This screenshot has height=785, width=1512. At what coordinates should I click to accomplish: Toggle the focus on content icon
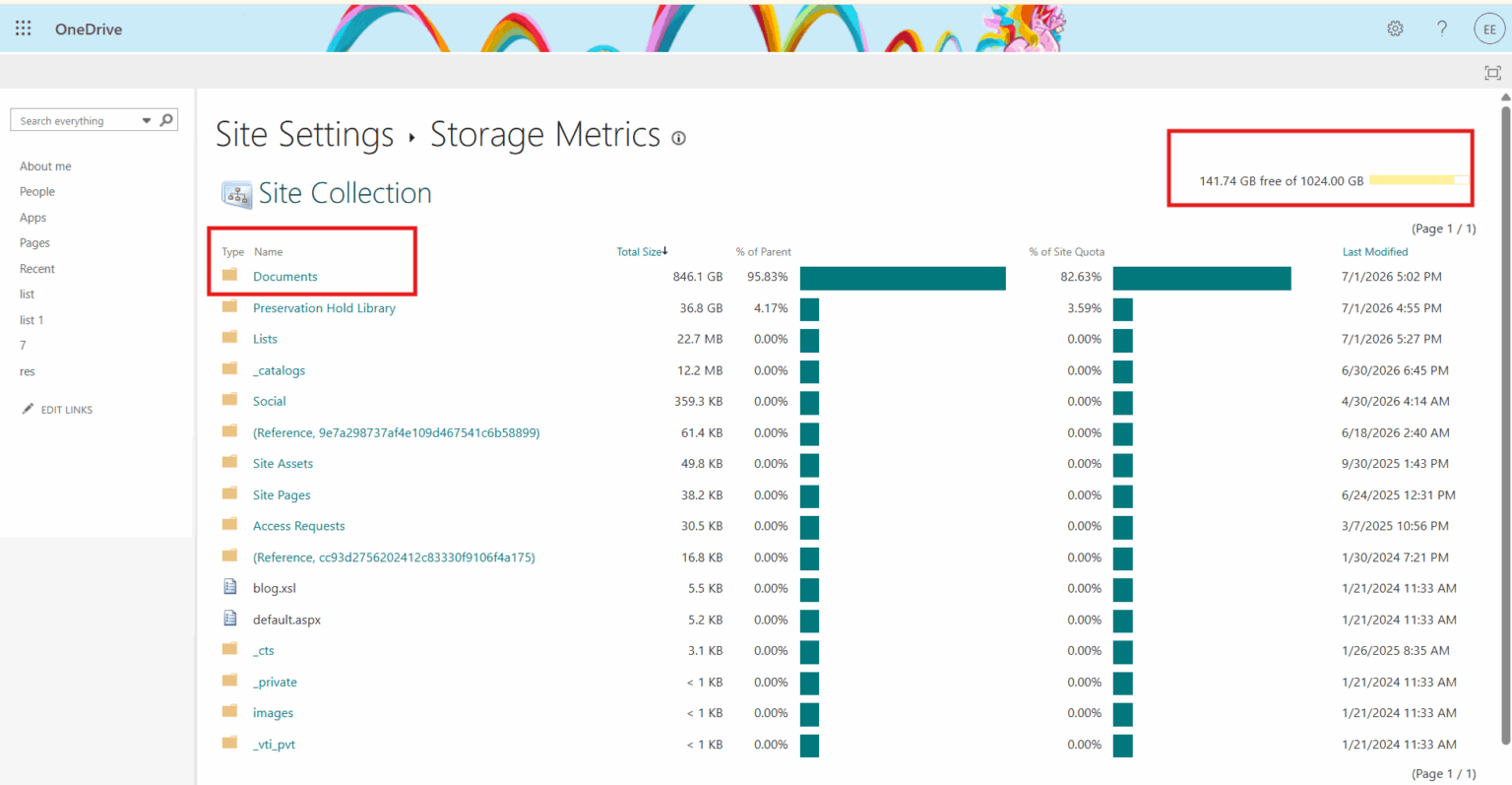pos(1492,73)
